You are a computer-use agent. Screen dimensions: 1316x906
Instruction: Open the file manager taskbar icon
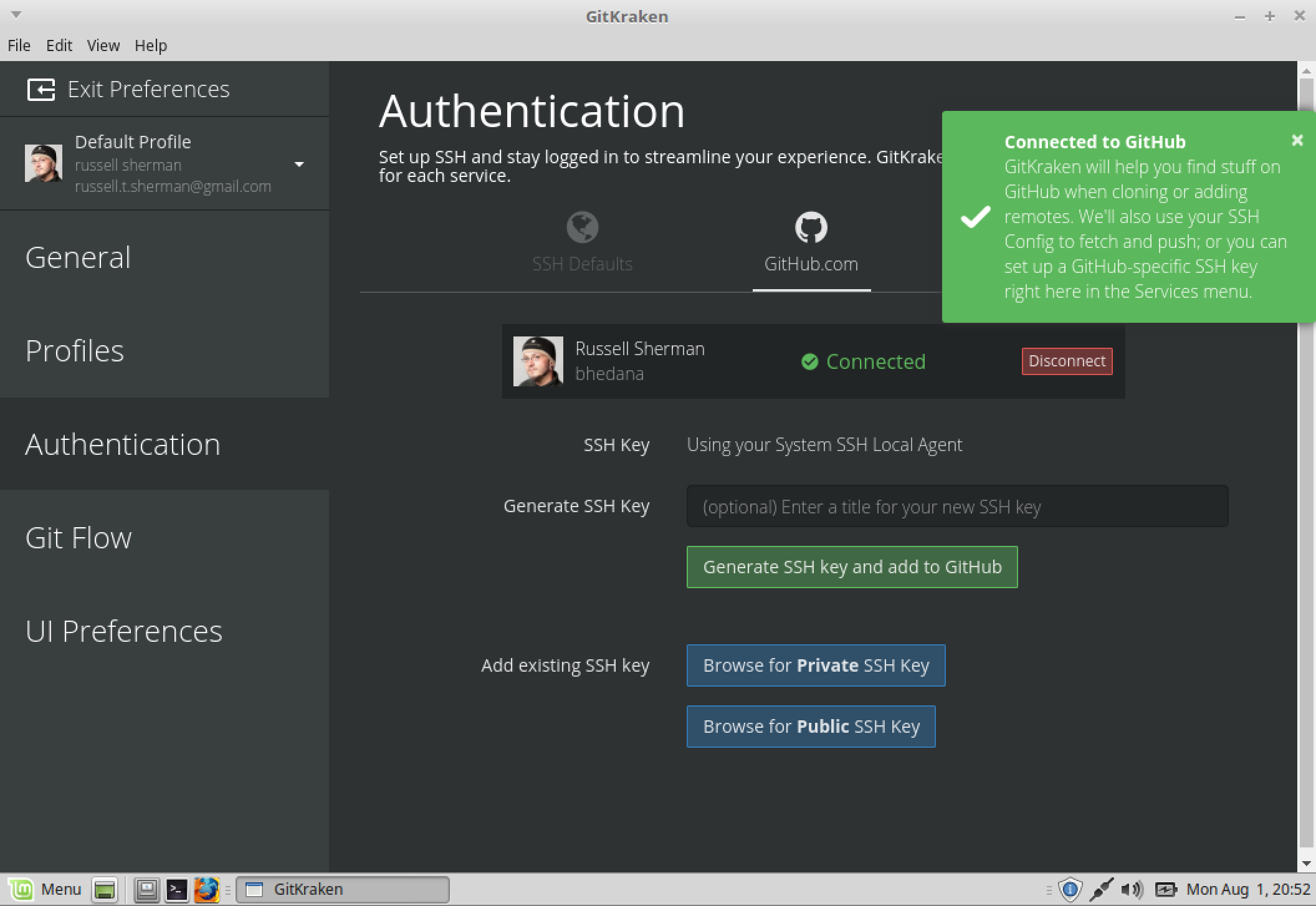pyautogui.click(x=147, y=889)
